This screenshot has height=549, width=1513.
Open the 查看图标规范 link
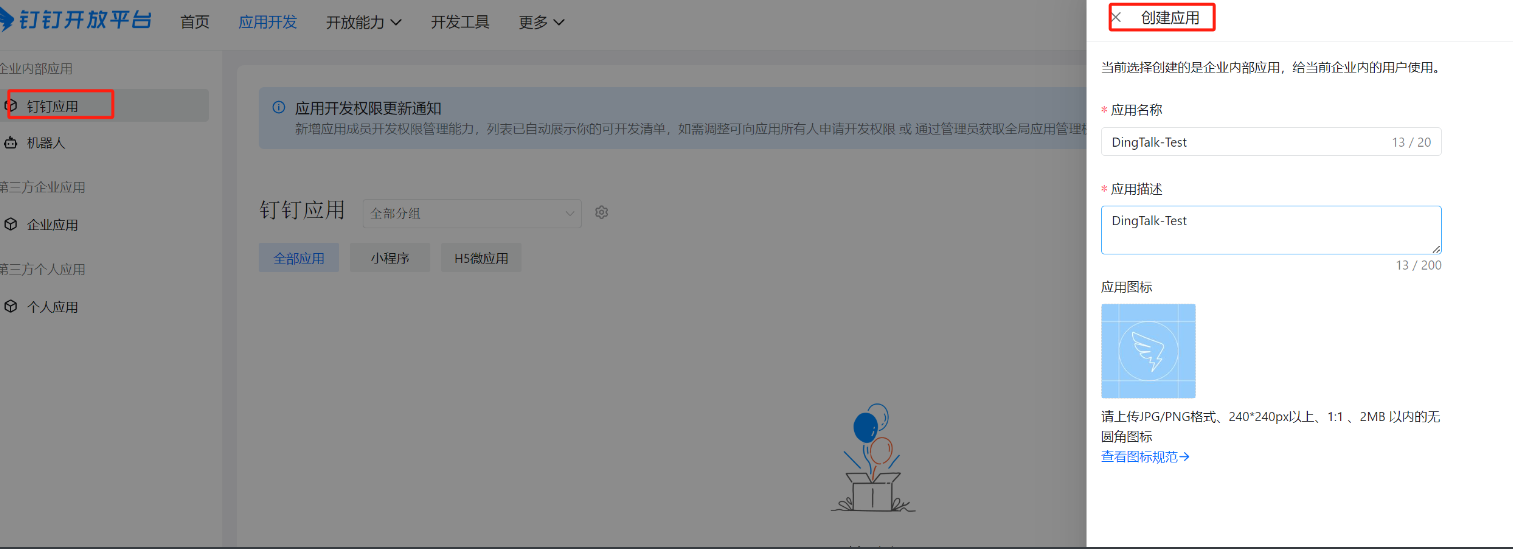(1145, 457)
